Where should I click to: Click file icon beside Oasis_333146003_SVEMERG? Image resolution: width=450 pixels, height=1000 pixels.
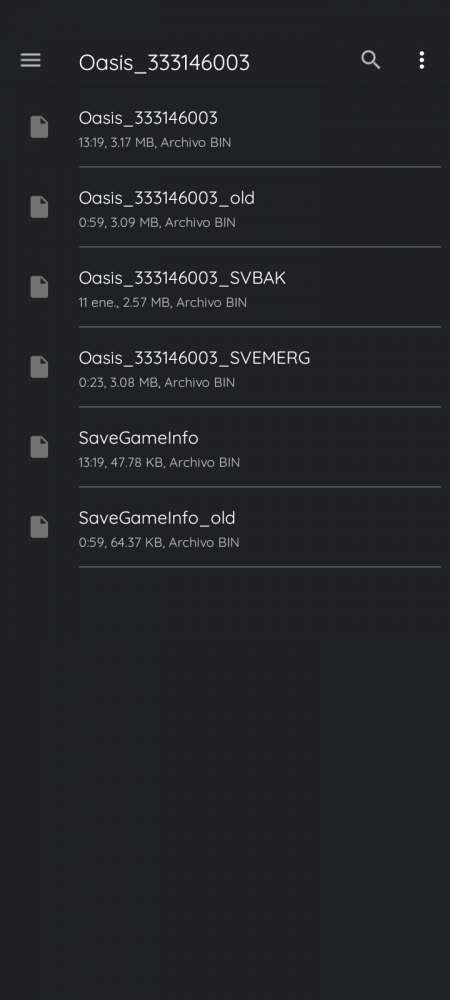coord(40,367)
